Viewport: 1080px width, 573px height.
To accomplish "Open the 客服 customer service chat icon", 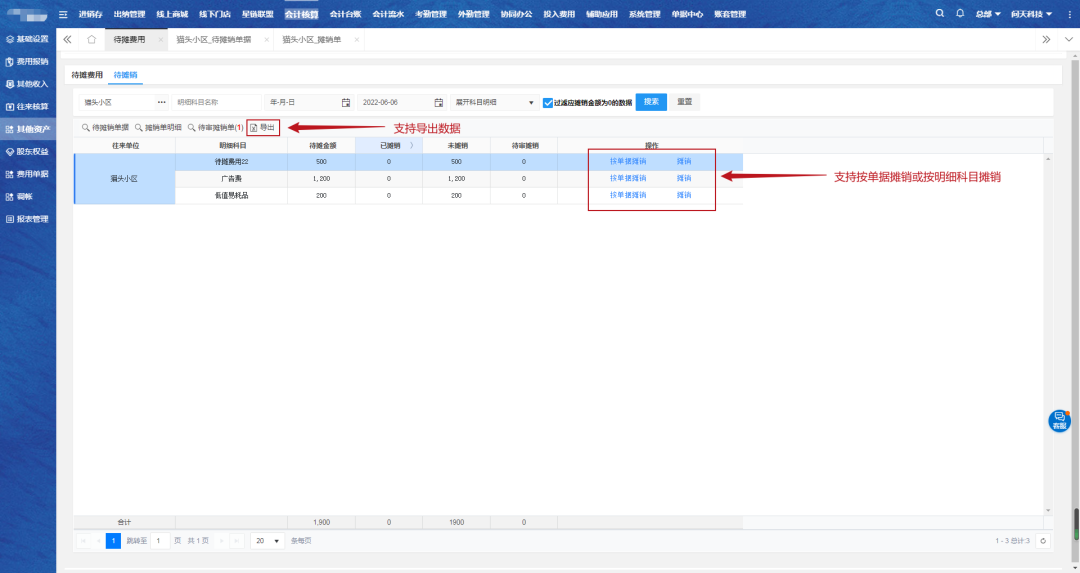I will (x=1059, y=421).
